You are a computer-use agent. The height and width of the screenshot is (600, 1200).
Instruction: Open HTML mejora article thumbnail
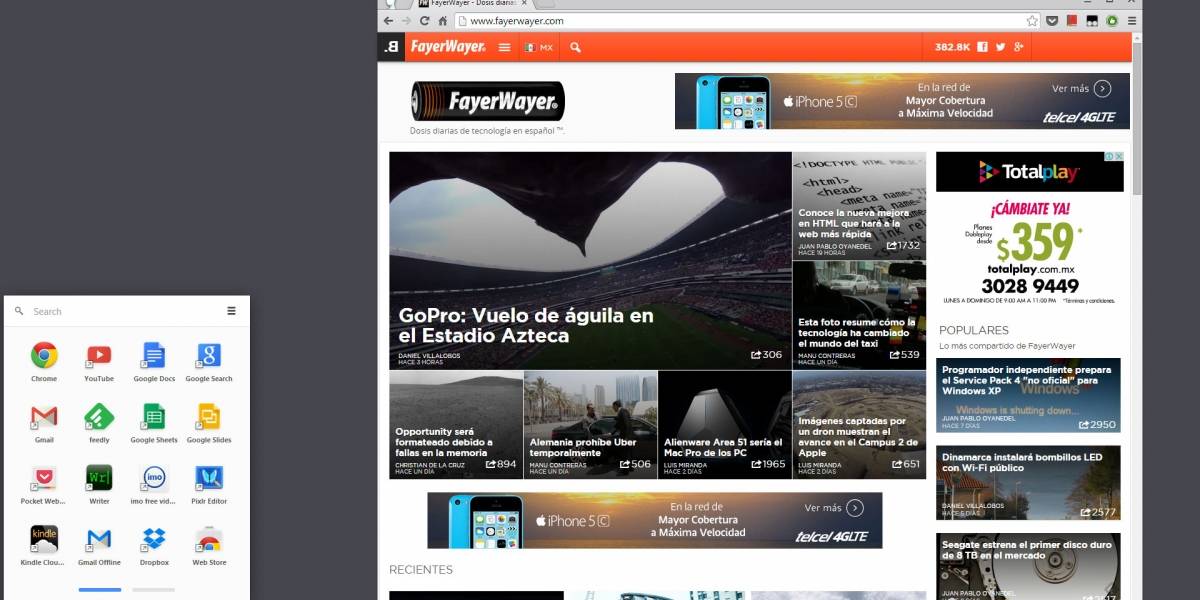coord(859,206)
